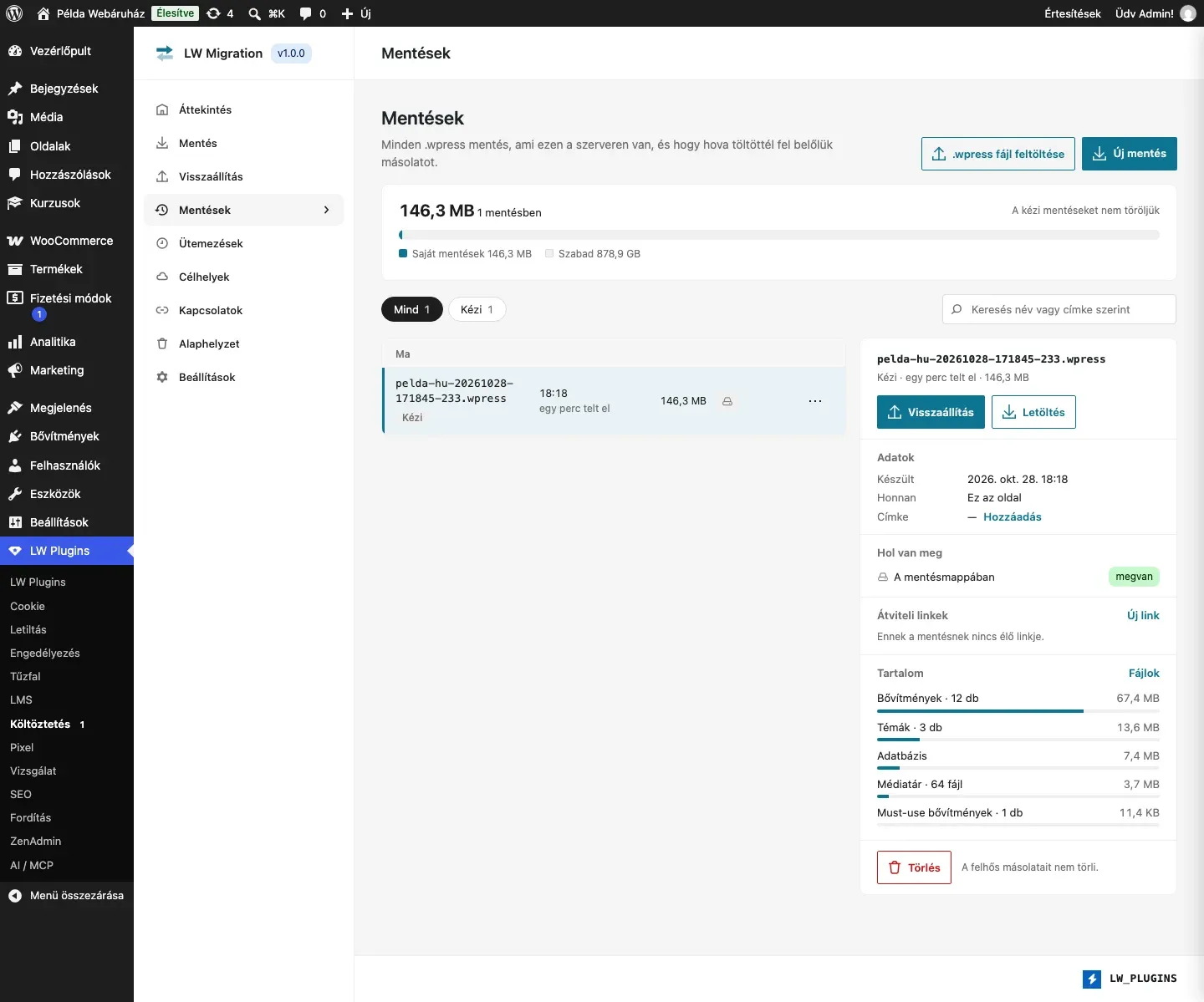
Task: Open Tűzfal submenu item
Action: point(67,676)
